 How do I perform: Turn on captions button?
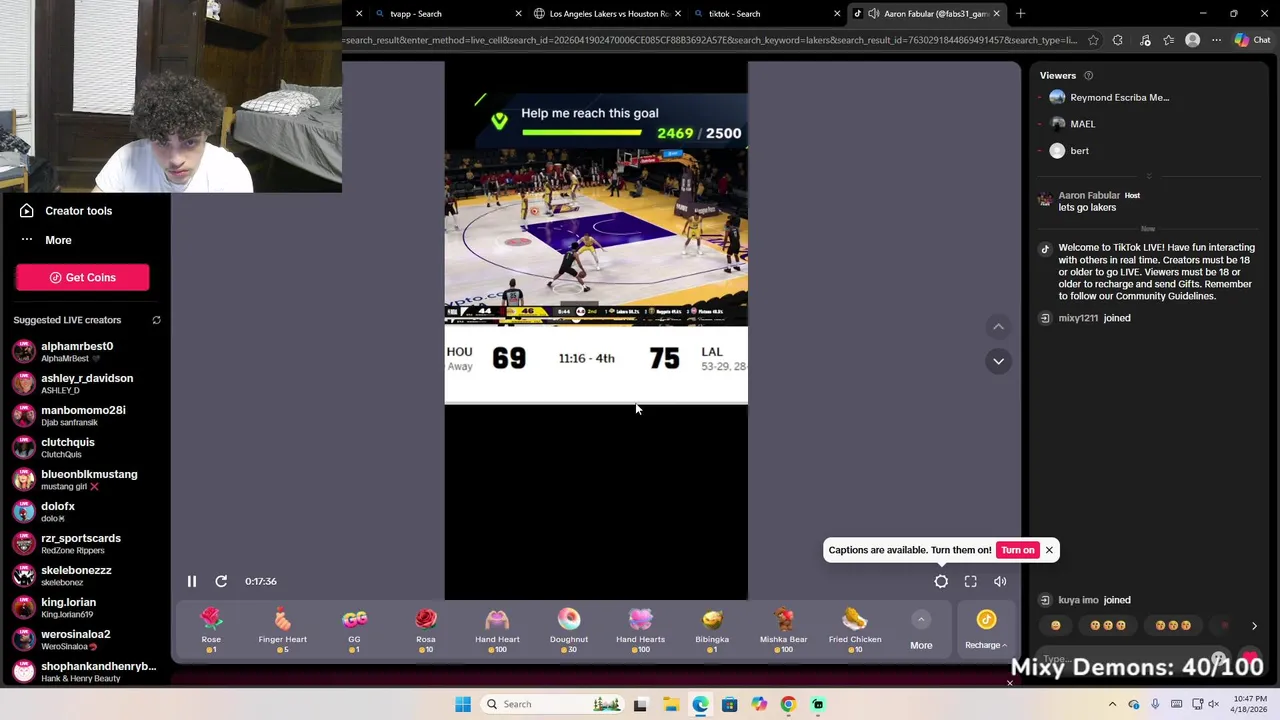coord(1017,550)
